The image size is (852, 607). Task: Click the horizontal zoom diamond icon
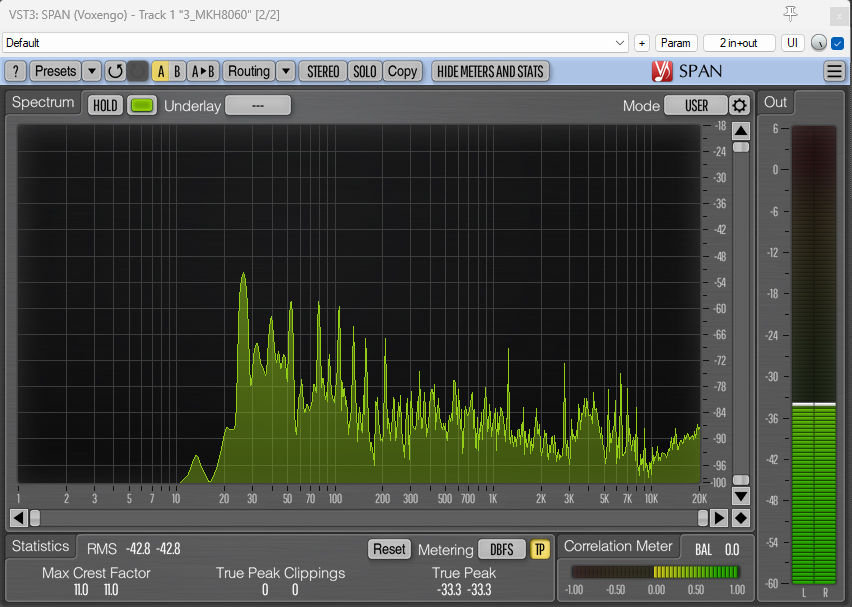pyautogui.click(x=741, y=518)
